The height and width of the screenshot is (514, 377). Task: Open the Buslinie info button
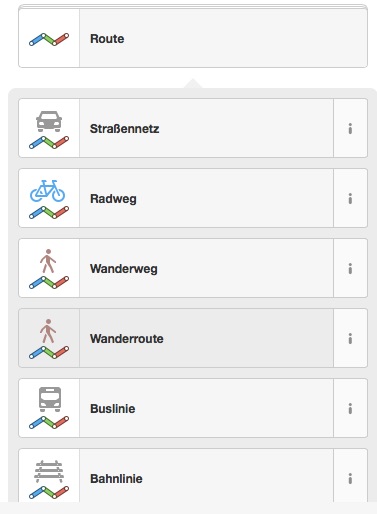point(350,408)
